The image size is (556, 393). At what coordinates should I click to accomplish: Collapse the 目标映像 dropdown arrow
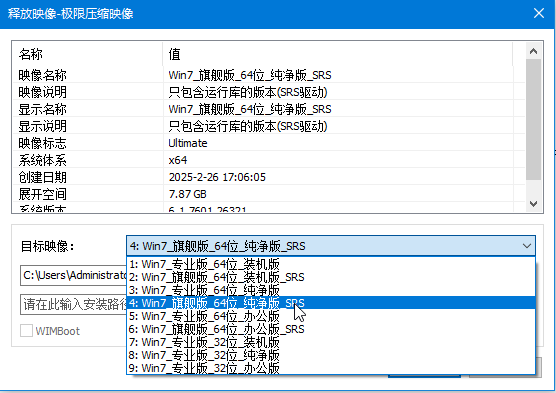point(527,246)
